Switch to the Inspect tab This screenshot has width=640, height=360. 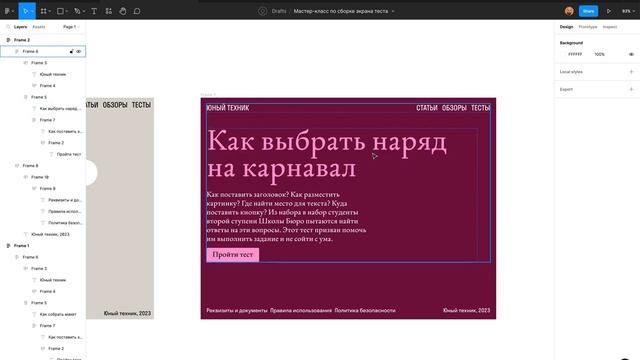pyautogui.click(x=610, y=27)
